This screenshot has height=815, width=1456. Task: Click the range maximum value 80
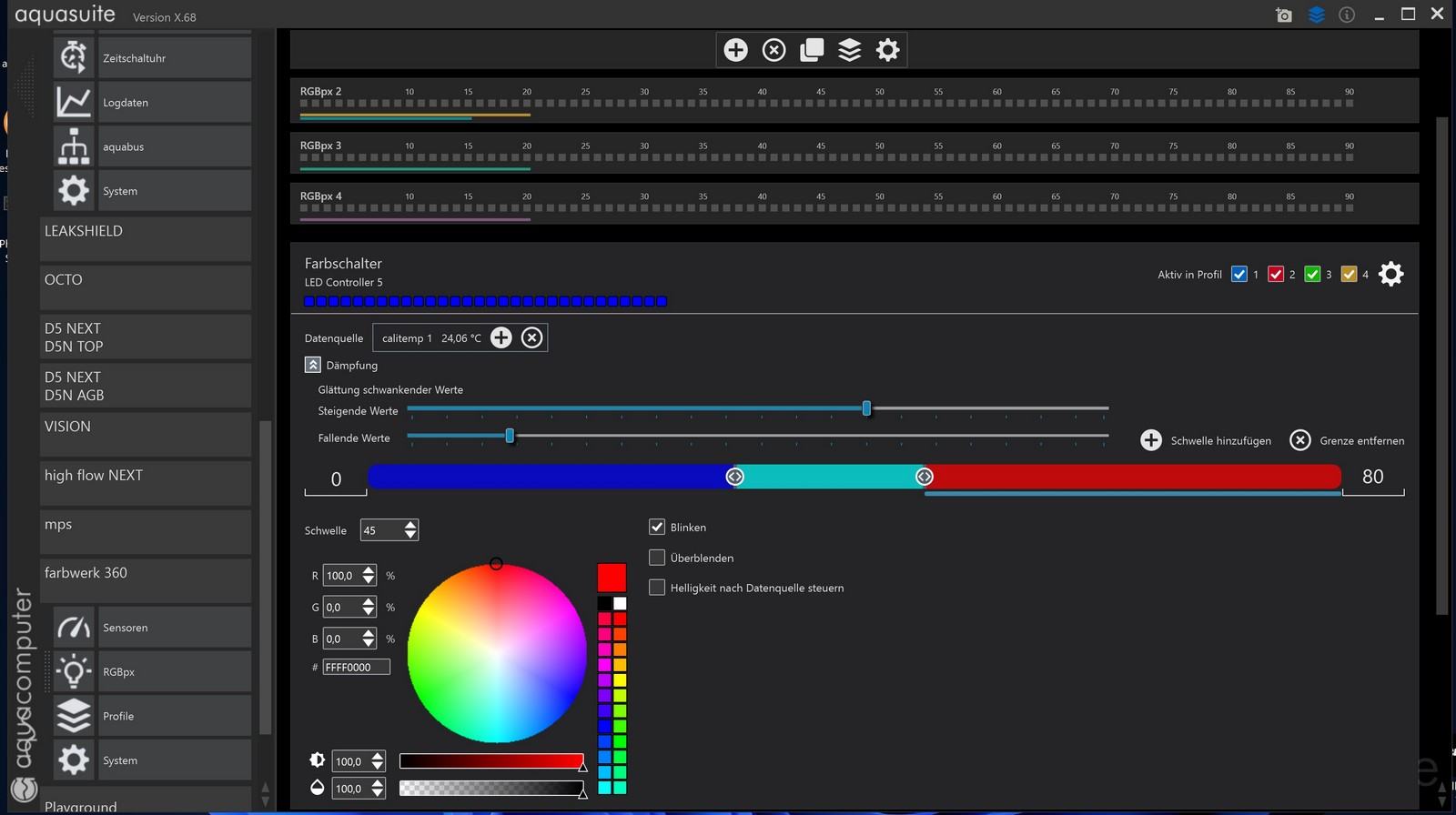click(x=1373, y=477)
